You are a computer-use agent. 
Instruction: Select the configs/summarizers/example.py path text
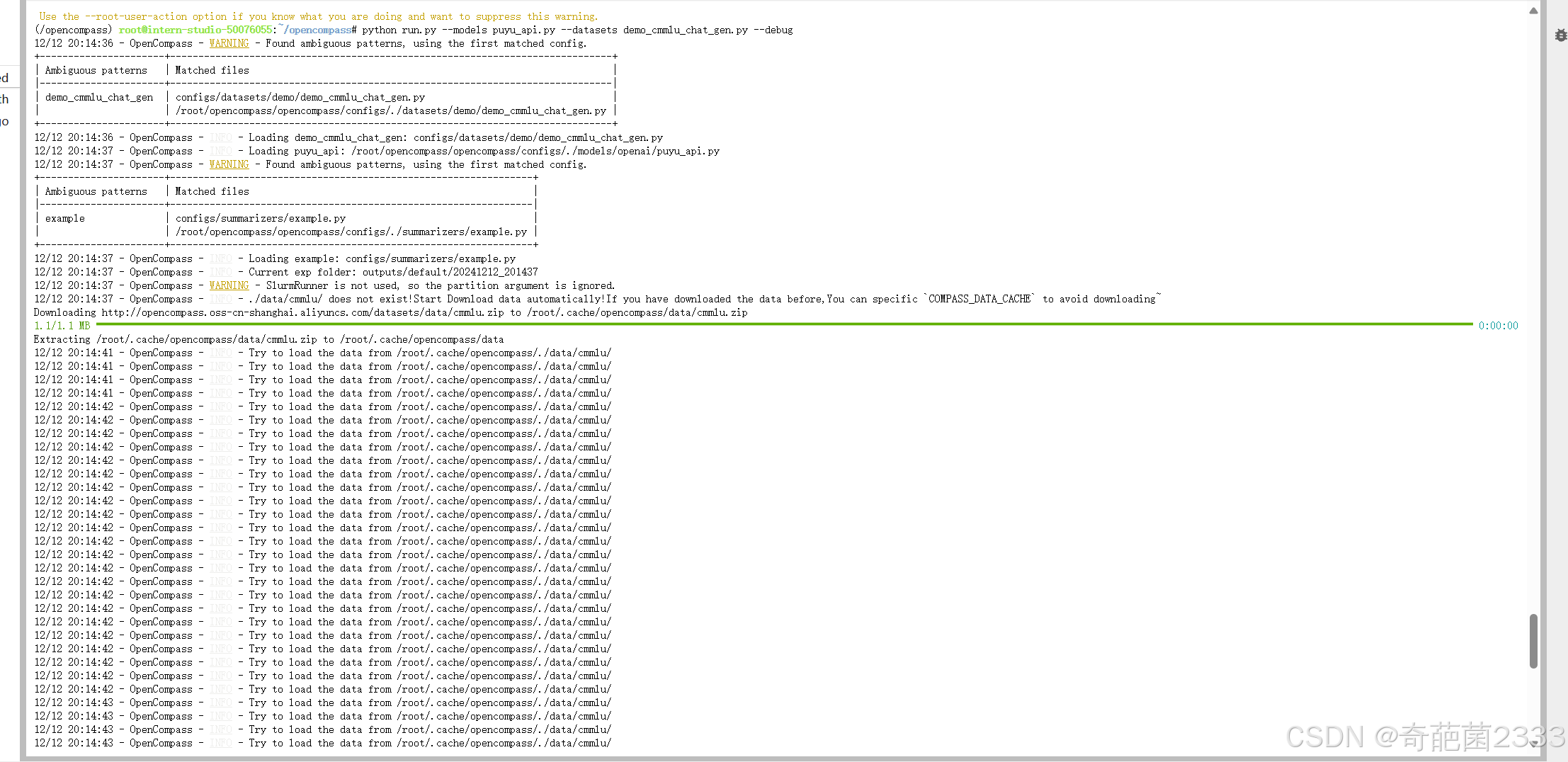pyautogui.click(x=261, y=218)
